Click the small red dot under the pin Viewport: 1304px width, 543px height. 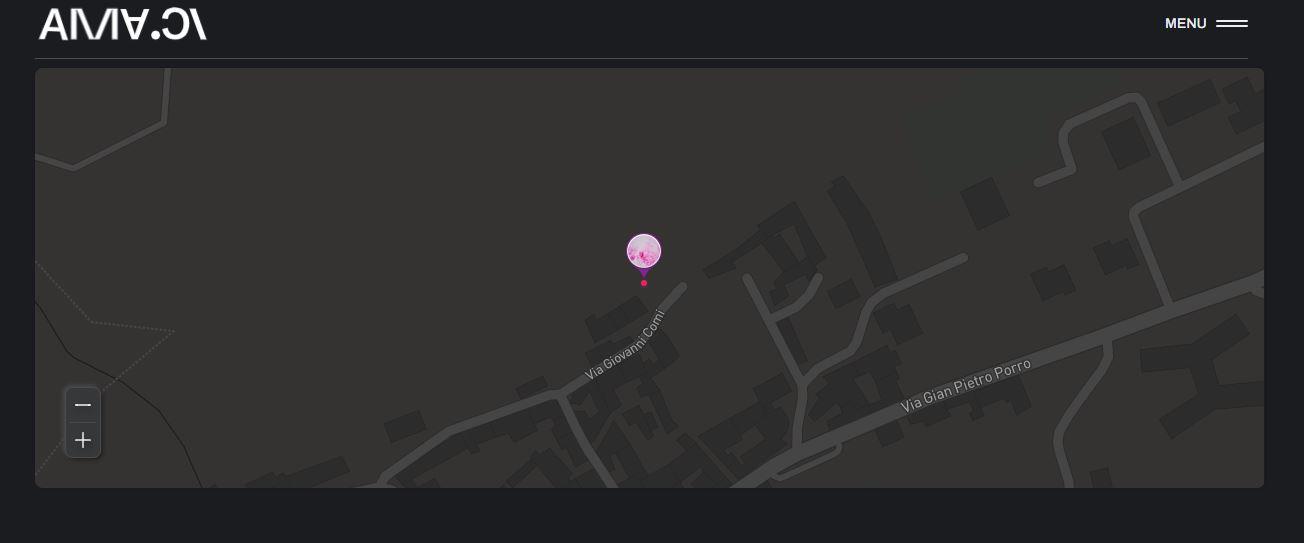coord(644,283)
